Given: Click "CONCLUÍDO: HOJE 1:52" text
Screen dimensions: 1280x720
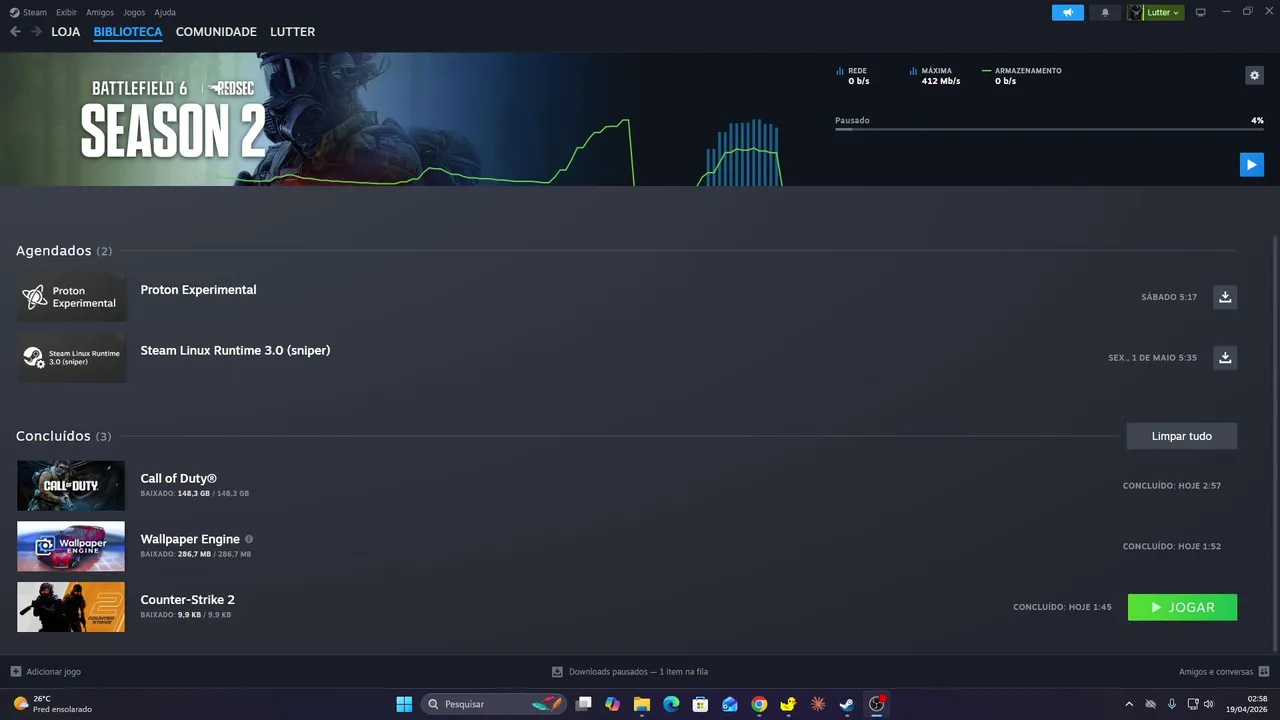Looking at the screenshot, I should pos(1172,546).
